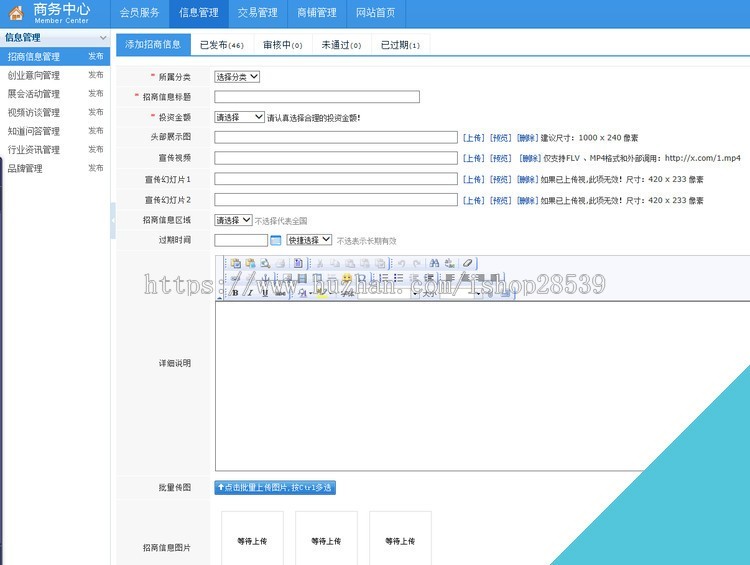Click the Cut scissors icon in editor
The image size is (750, 565).
320,263
